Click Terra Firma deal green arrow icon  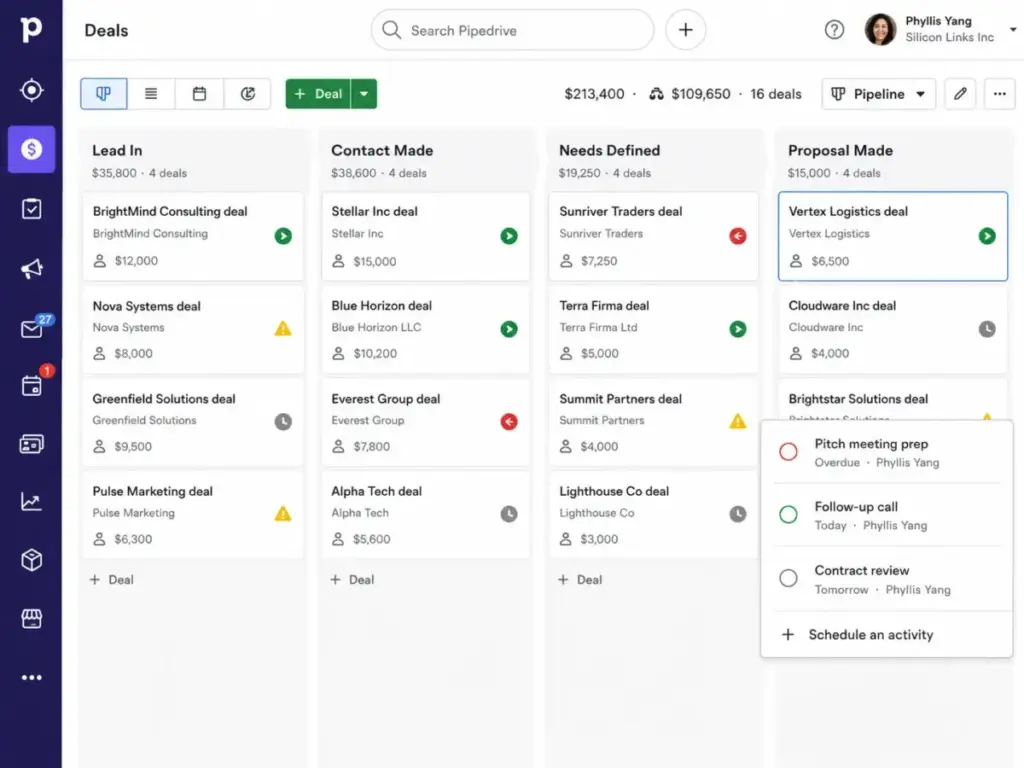coord(738,329)
